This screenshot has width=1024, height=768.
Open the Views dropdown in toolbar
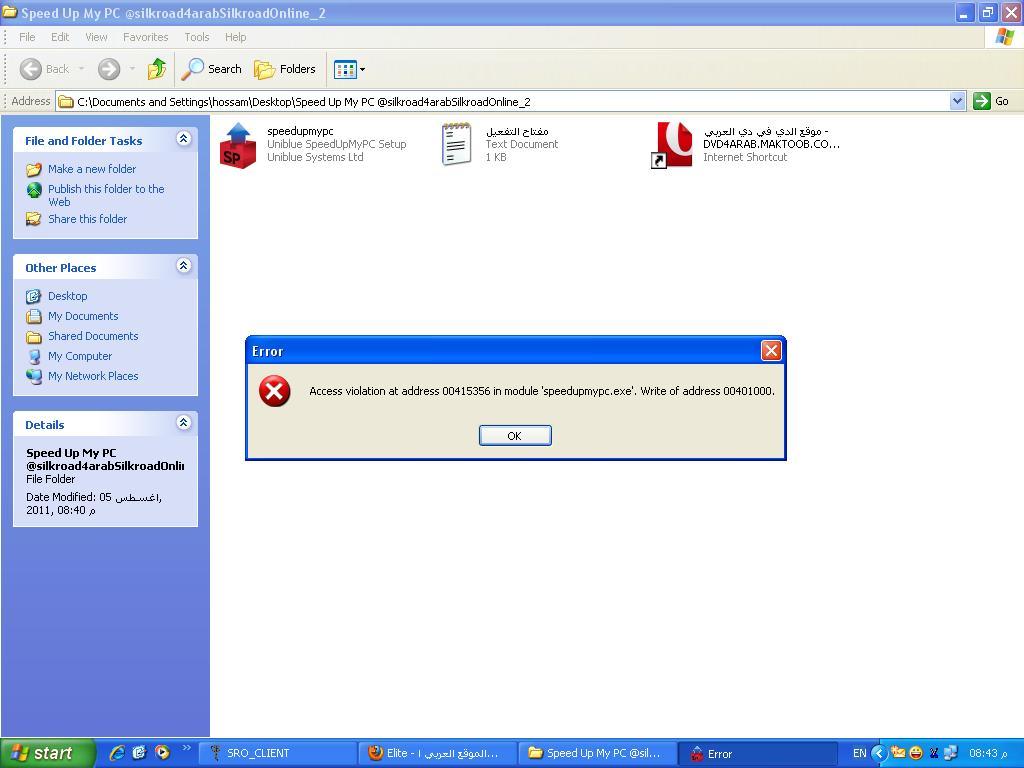click(x=349, y=69)
